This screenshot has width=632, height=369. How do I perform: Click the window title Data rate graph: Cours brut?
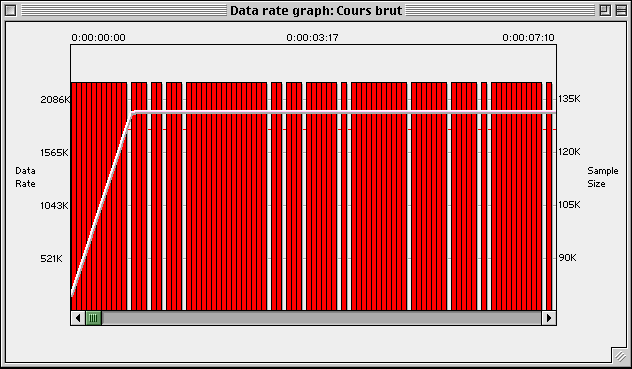316,10
